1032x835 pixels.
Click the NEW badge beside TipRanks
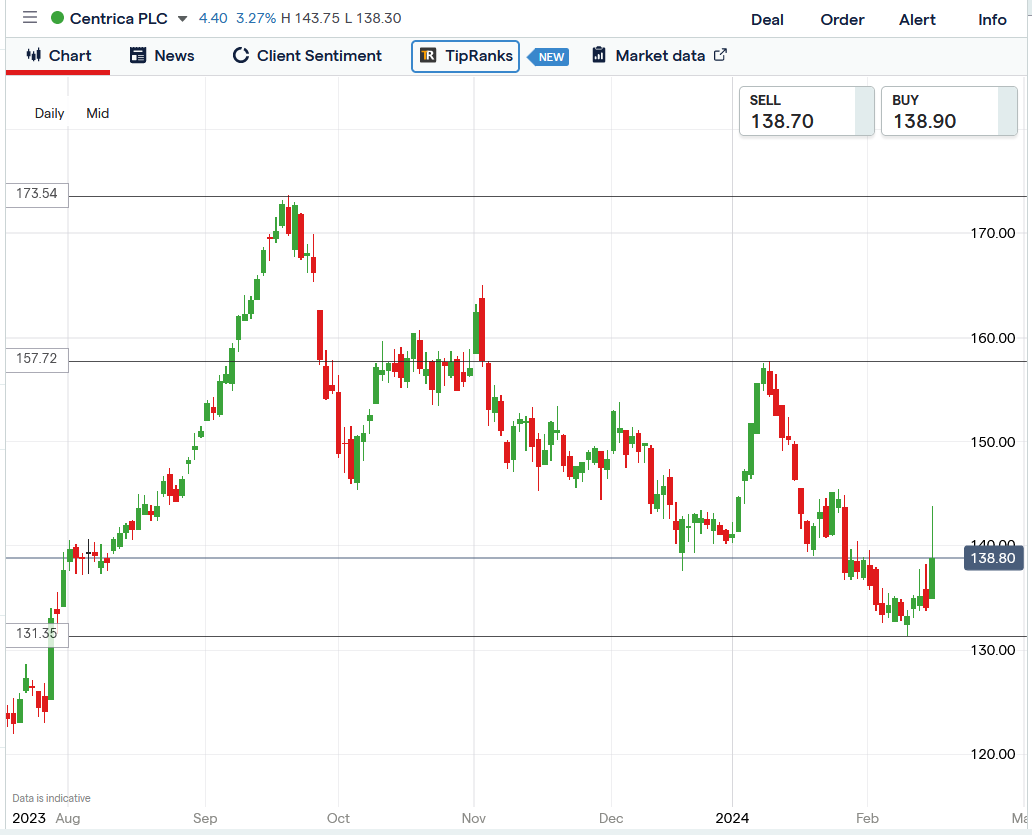[550, 57]
